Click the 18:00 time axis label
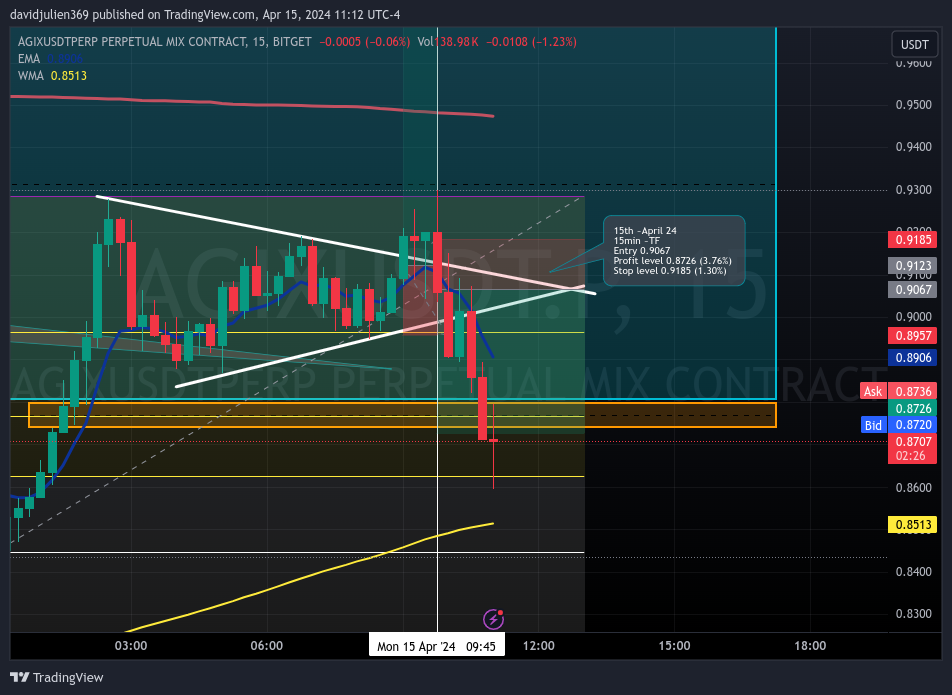Viewport: 952px width, 695px height. coord(810,646)
